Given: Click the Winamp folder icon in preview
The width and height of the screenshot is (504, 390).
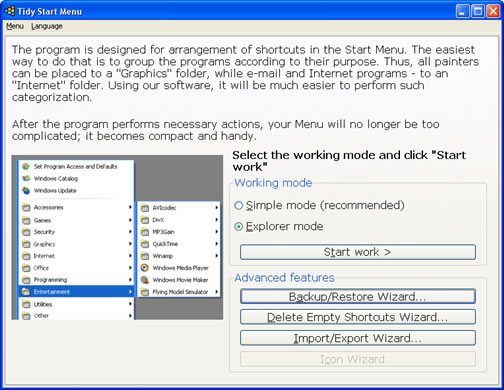Looking at the screenshot, I should pyautogui.click(x=145, y=256).
